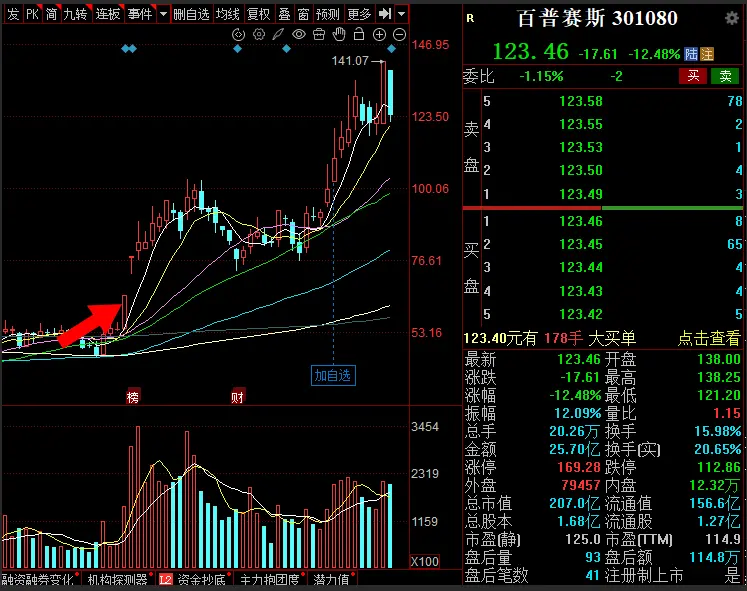Image resolution: width=747 pixels, height=591 pixels.
Task: Click the 总市值 value 207.0亿
Action: [x=575, y=503]
